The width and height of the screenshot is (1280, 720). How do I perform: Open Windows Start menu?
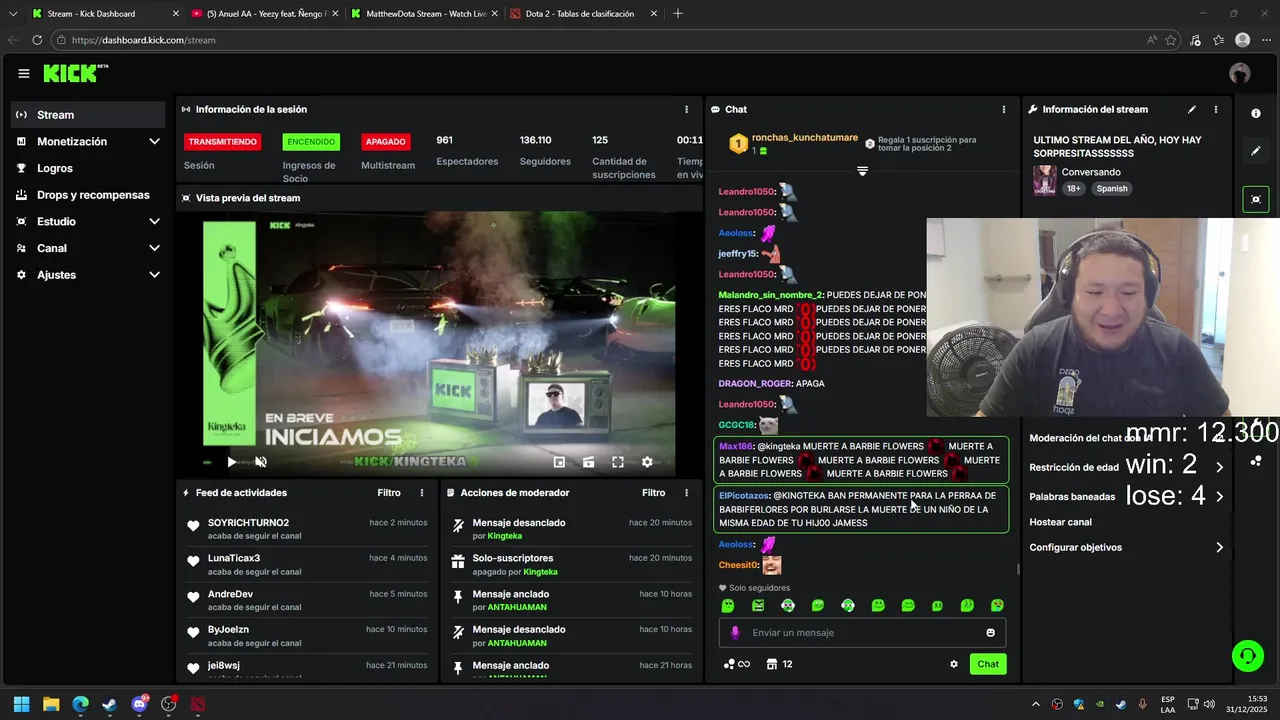(x=22, y=704)
